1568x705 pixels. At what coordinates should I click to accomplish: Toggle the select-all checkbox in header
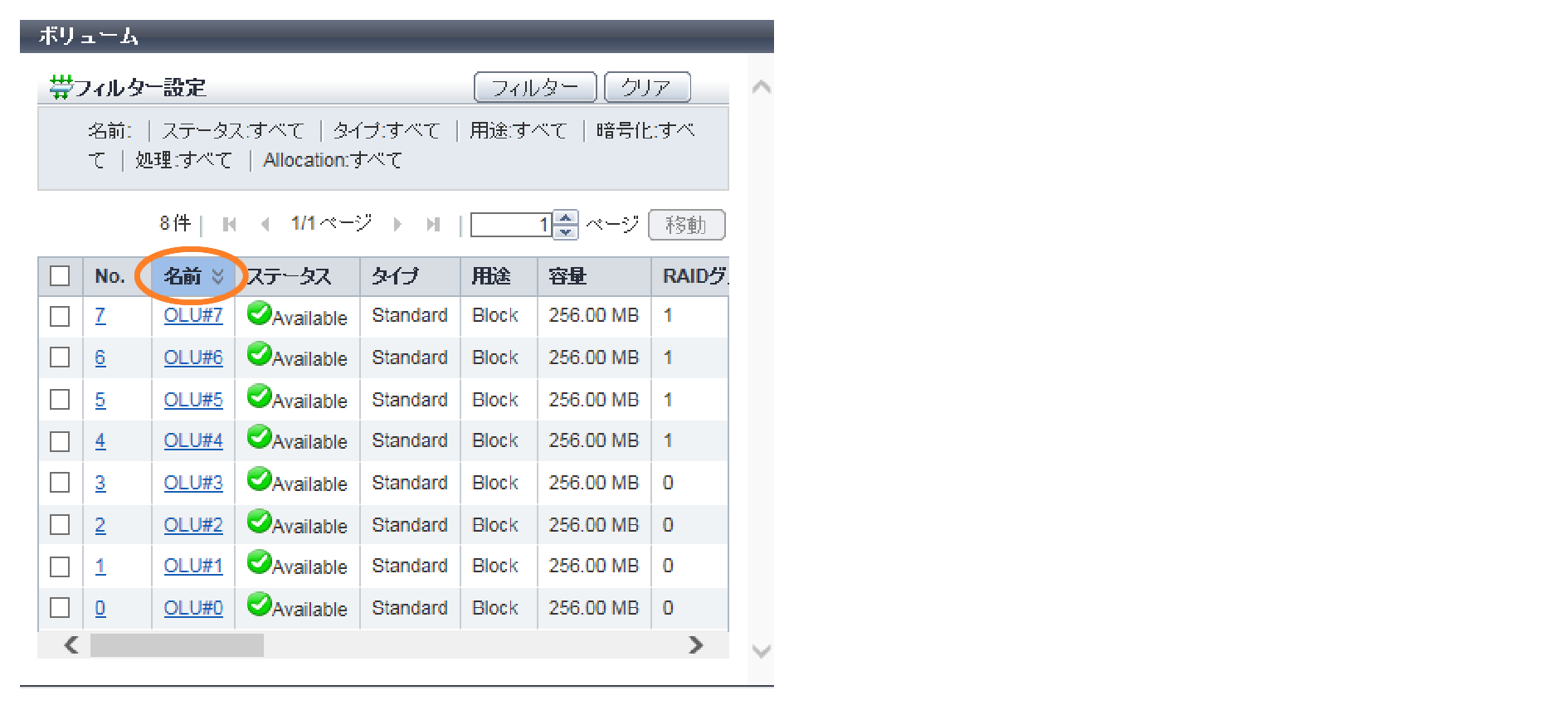[60, 276]
